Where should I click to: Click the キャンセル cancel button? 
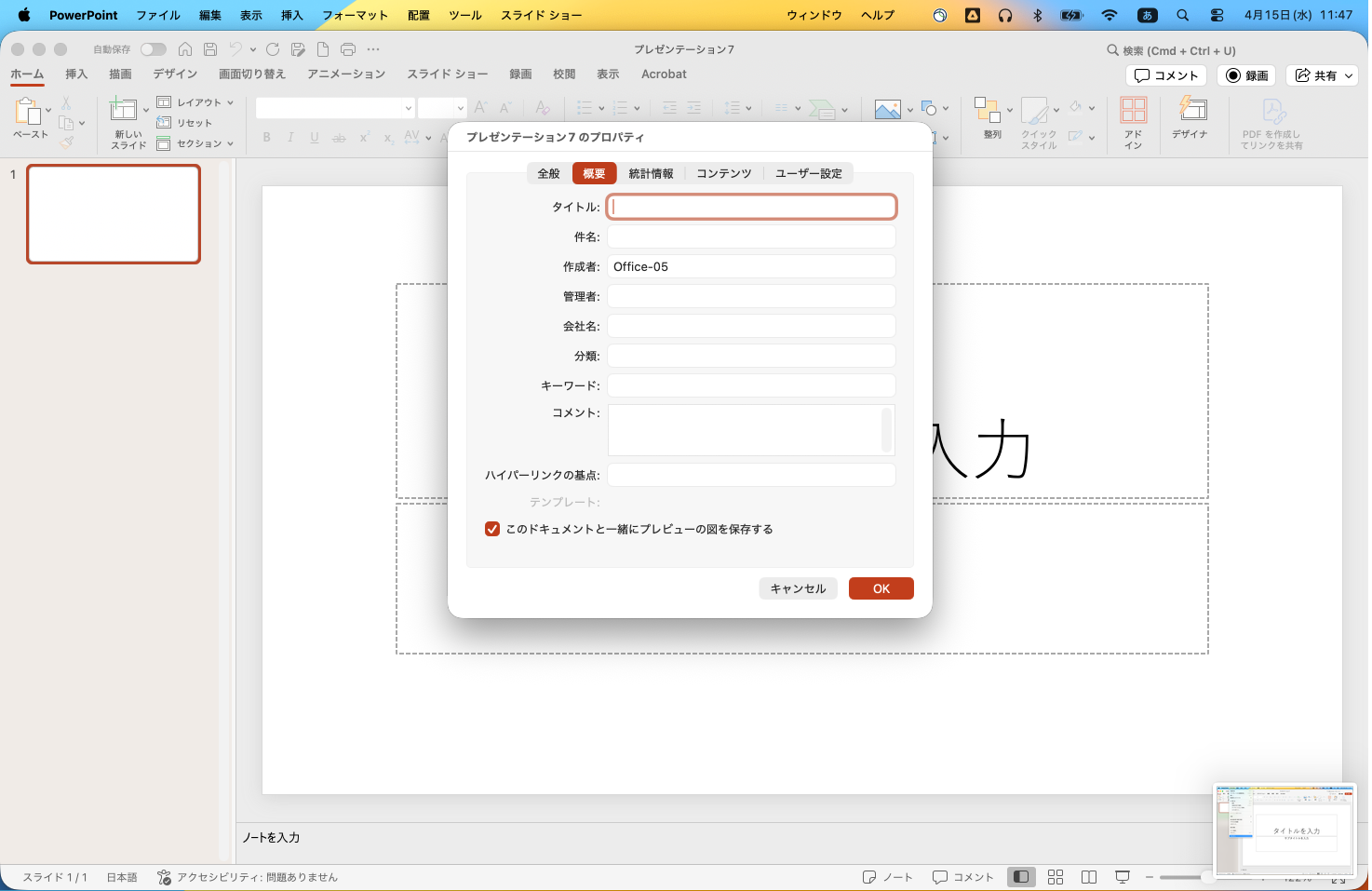pos(798,588)
